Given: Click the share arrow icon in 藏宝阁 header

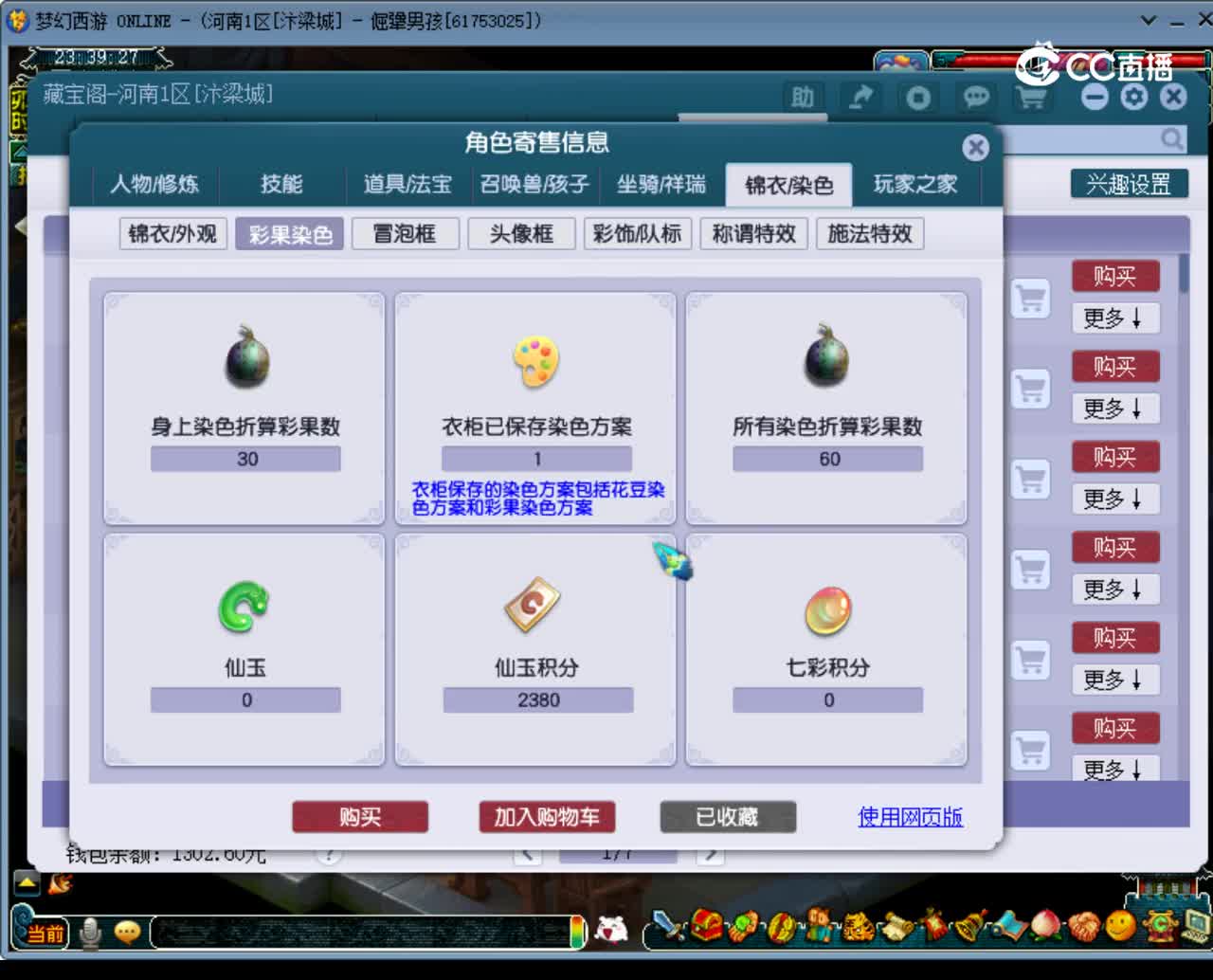Looking at the screenshot, I should (860, 97).
